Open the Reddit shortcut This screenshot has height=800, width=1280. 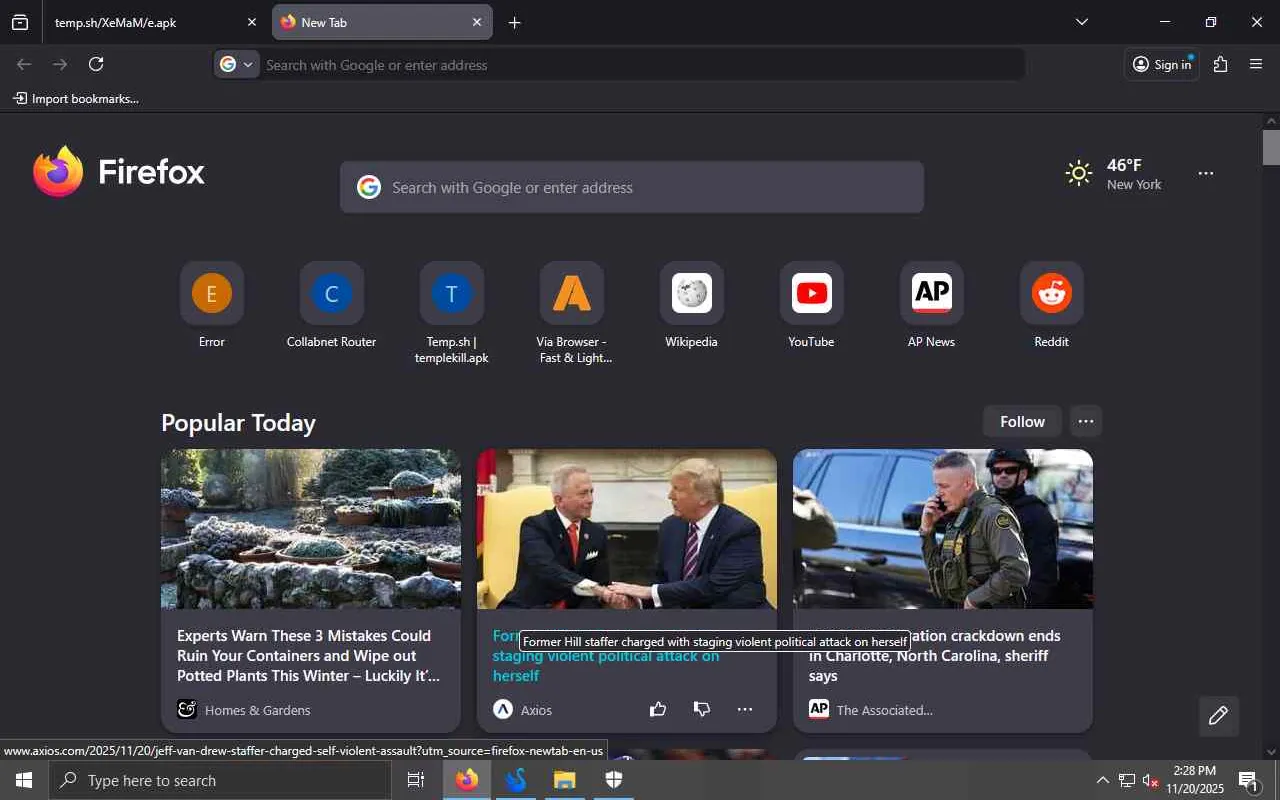tap(1052, 306)
